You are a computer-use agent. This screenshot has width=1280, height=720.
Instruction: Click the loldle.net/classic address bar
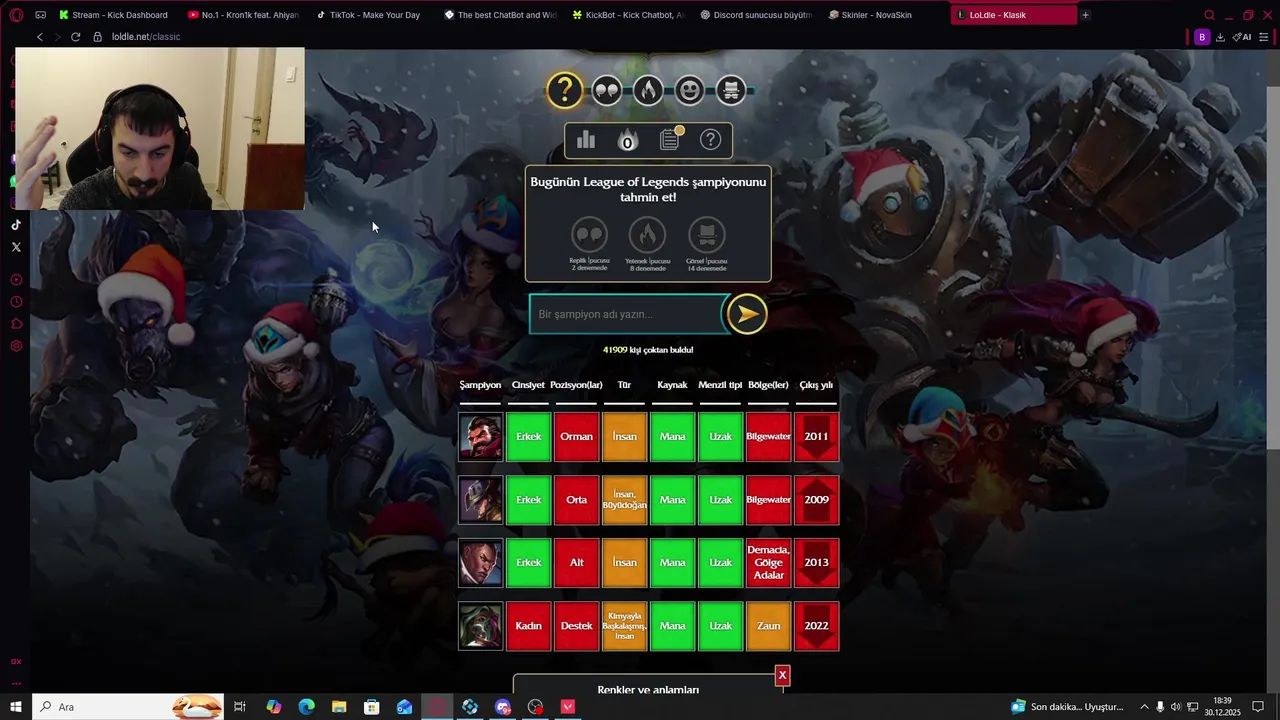(x=146, y=37)
